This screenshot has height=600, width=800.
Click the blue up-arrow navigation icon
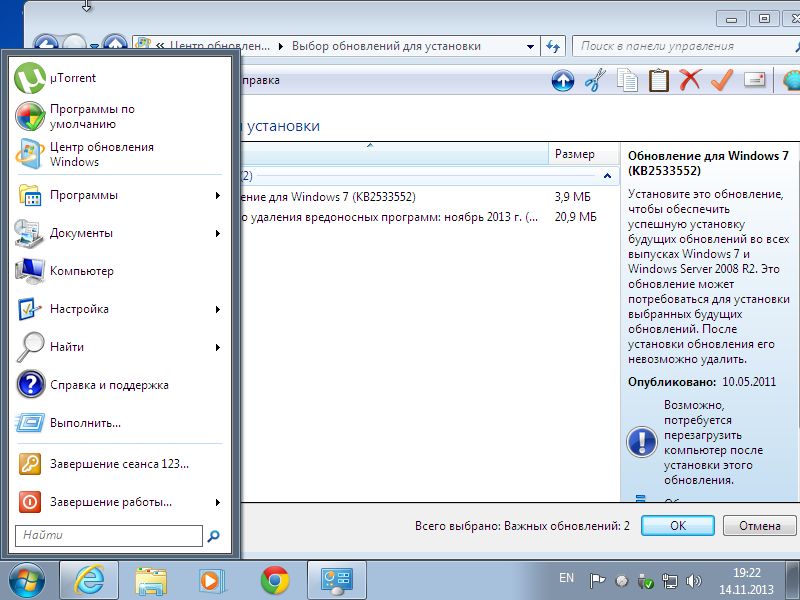coord(563,81)
